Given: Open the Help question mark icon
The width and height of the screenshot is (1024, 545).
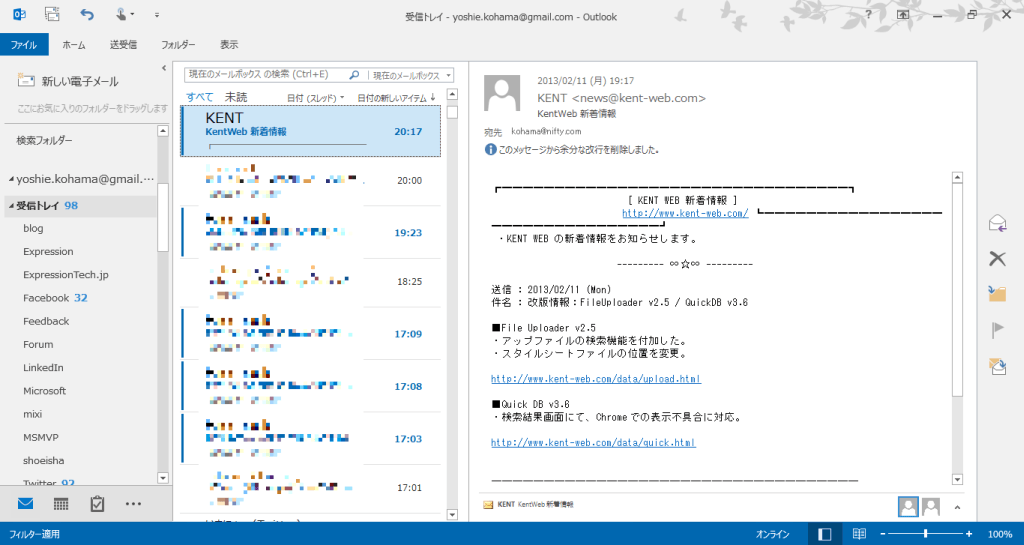Looking at the screenshot, I should point(868,14).
